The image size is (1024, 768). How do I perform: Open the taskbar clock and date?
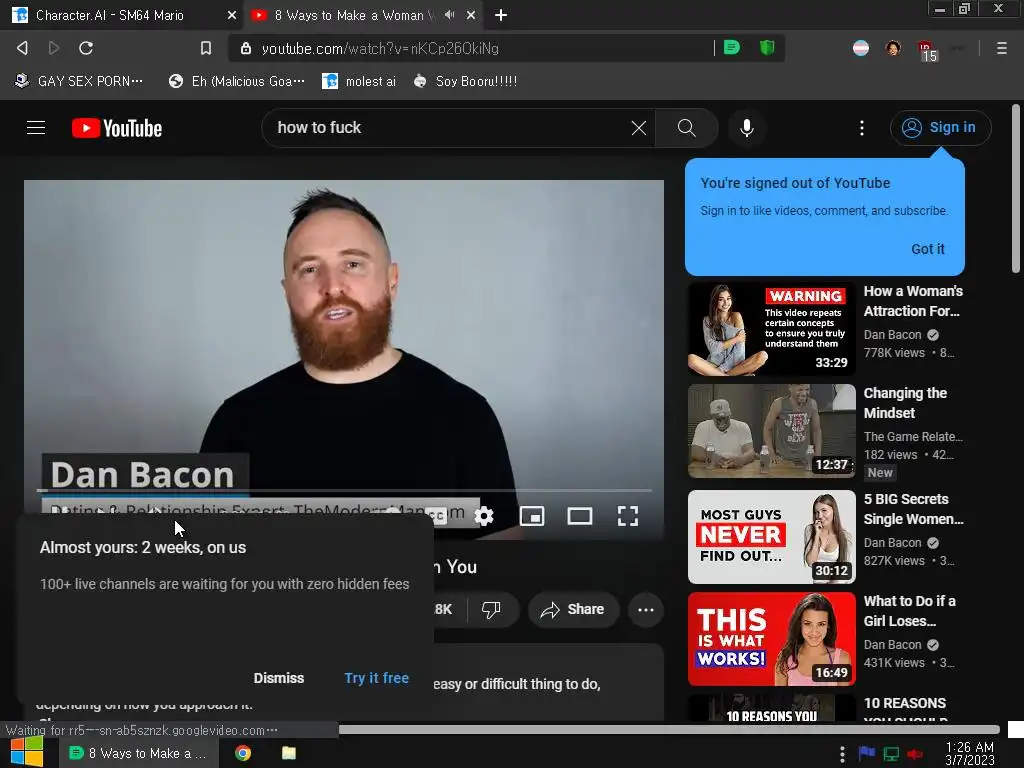[x=969, y=753]
